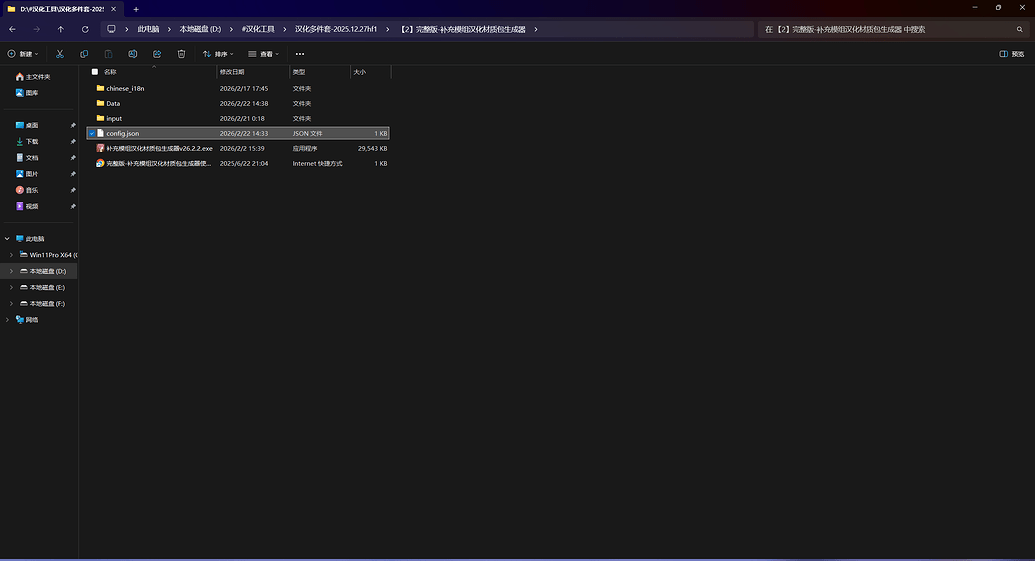The width and height of the screenshot is (1035, 561).
Task: Click the Cut scissors icon
Action: pos(59,54)
